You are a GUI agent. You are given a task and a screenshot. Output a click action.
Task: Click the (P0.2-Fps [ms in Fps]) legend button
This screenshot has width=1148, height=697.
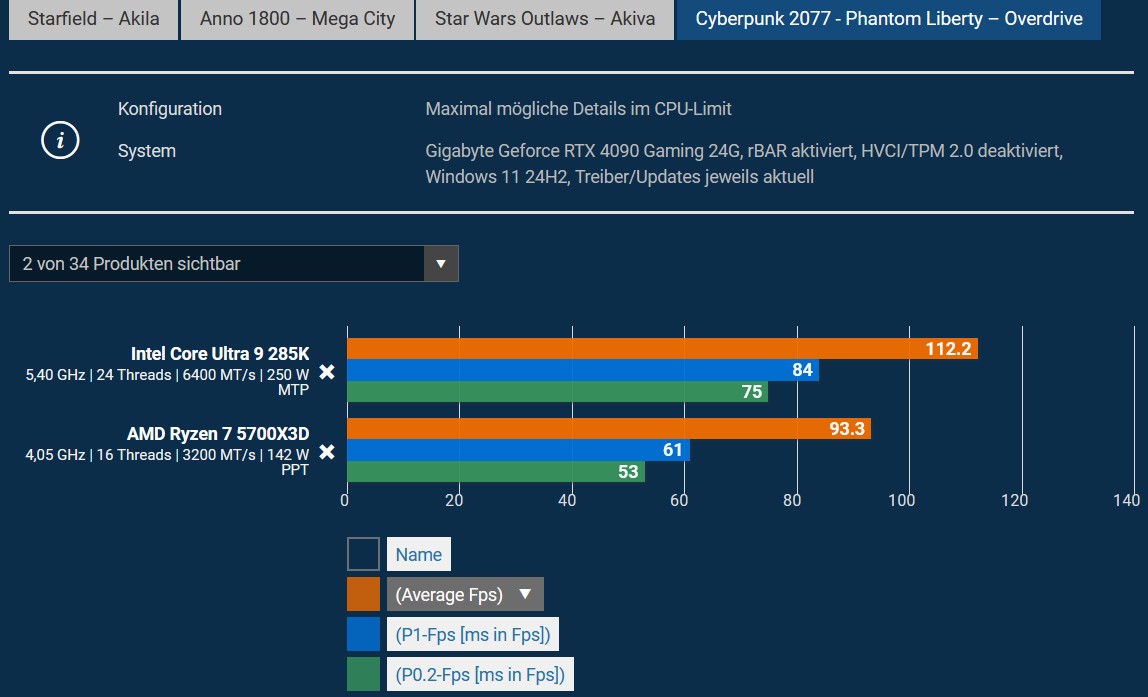click(x=480, y=674)
